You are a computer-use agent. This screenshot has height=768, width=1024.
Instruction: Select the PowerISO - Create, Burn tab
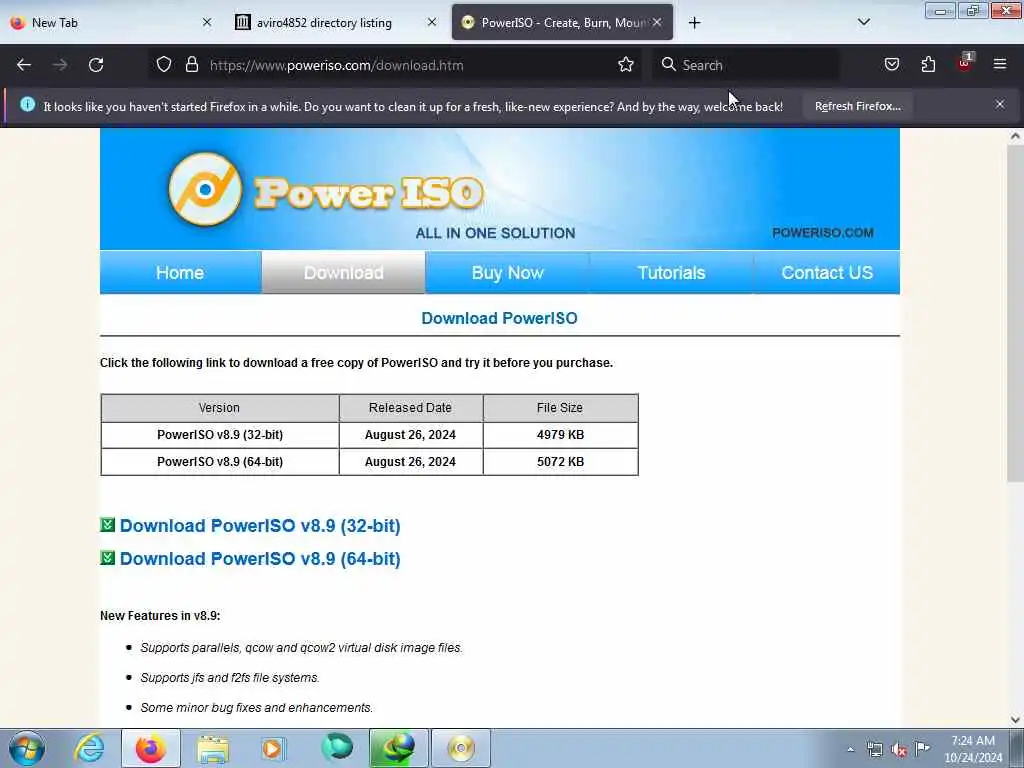(x=562, y=23)
